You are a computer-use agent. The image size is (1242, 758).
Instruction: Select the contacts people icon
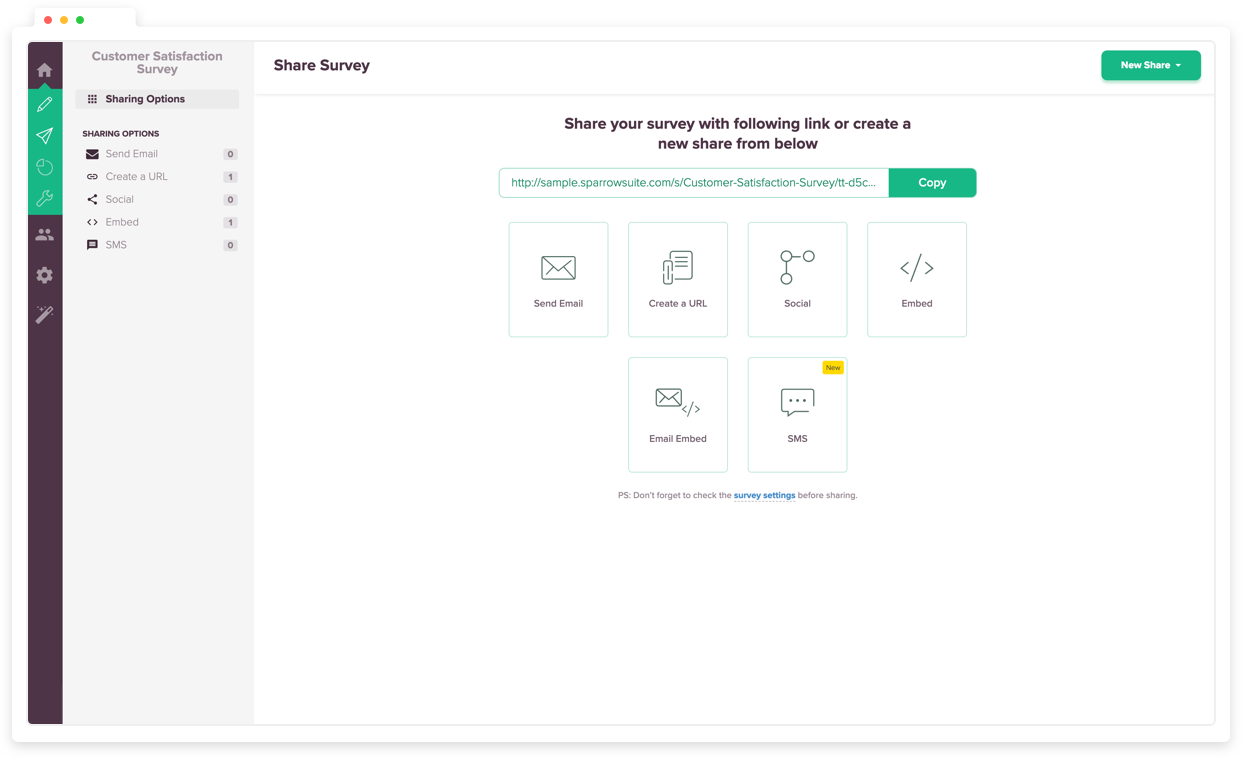click(44, 234)
